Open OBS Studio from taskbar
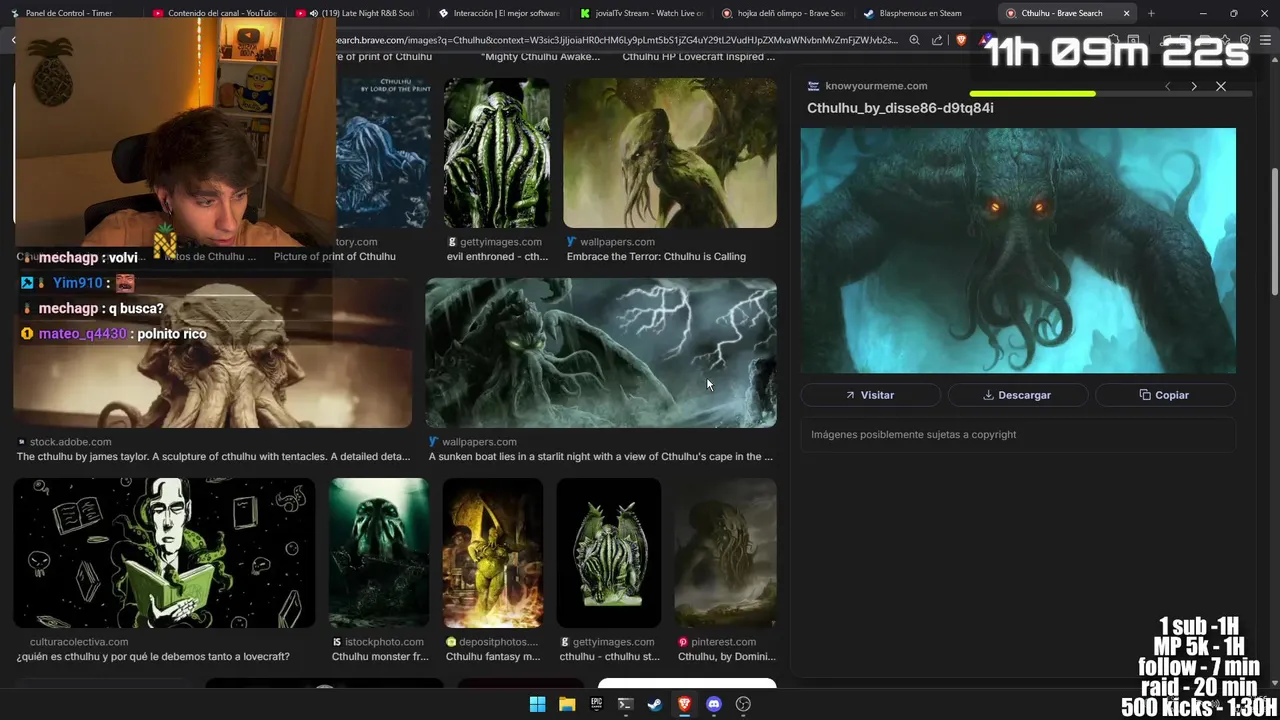Image resolution: width=1280 pixels, height=720 pixels. [x=743, y=704]
